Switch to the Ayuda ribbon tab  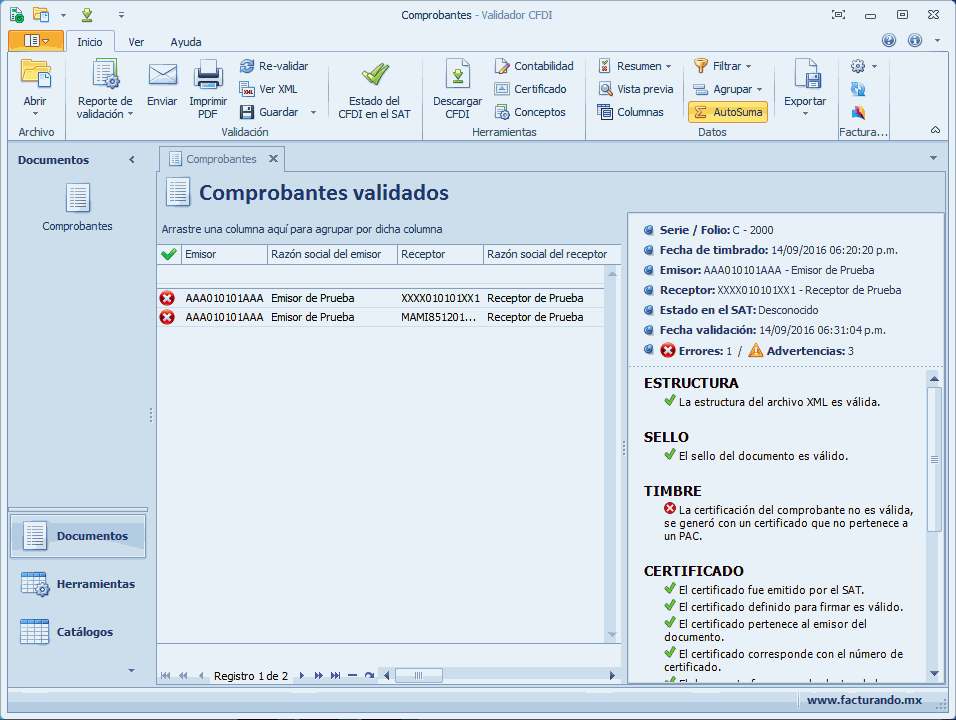[x=185, y=42]
